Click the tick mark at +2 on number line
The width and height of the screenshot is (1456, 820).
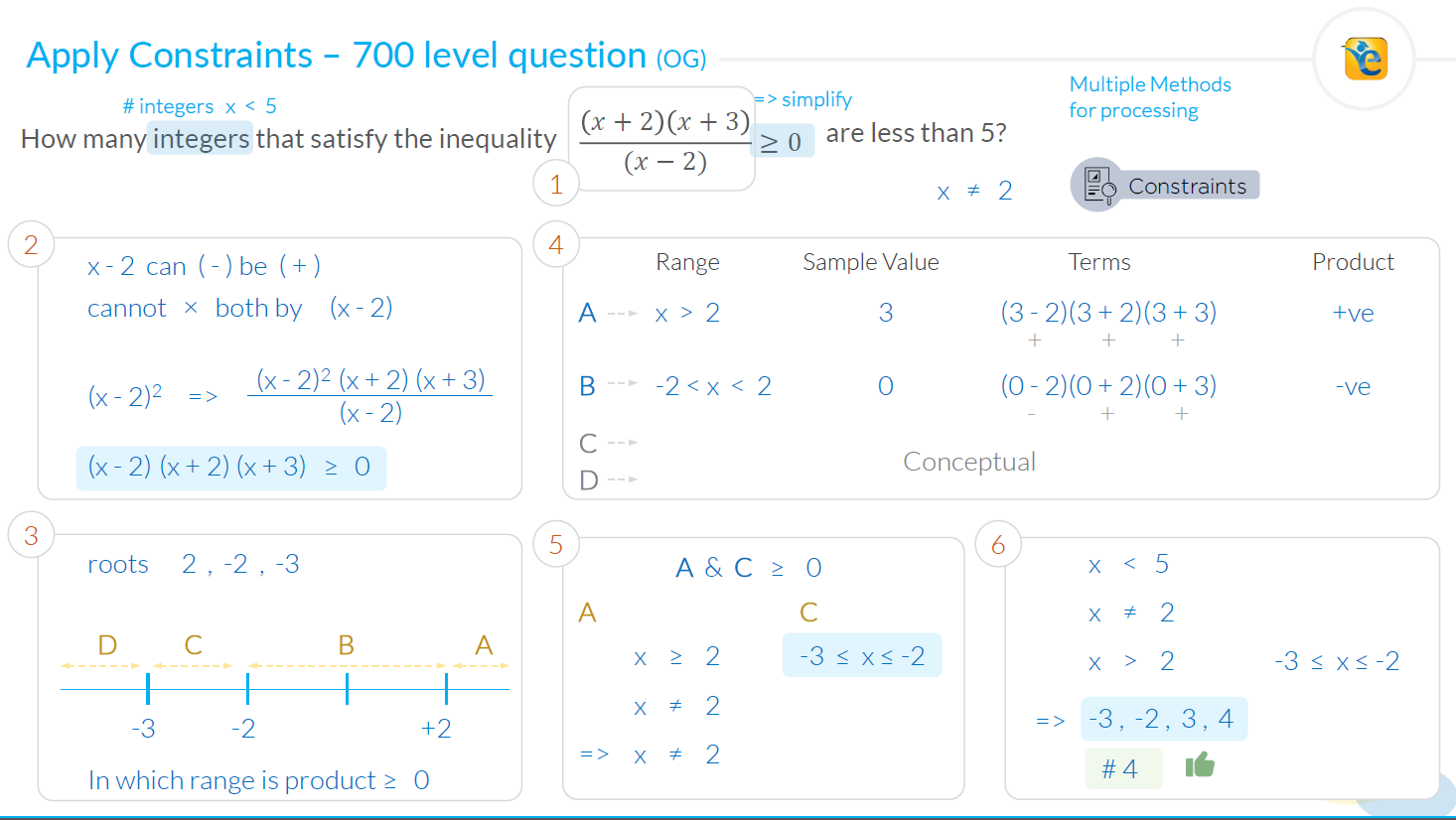pyautogui.click(x=447, y=688)
